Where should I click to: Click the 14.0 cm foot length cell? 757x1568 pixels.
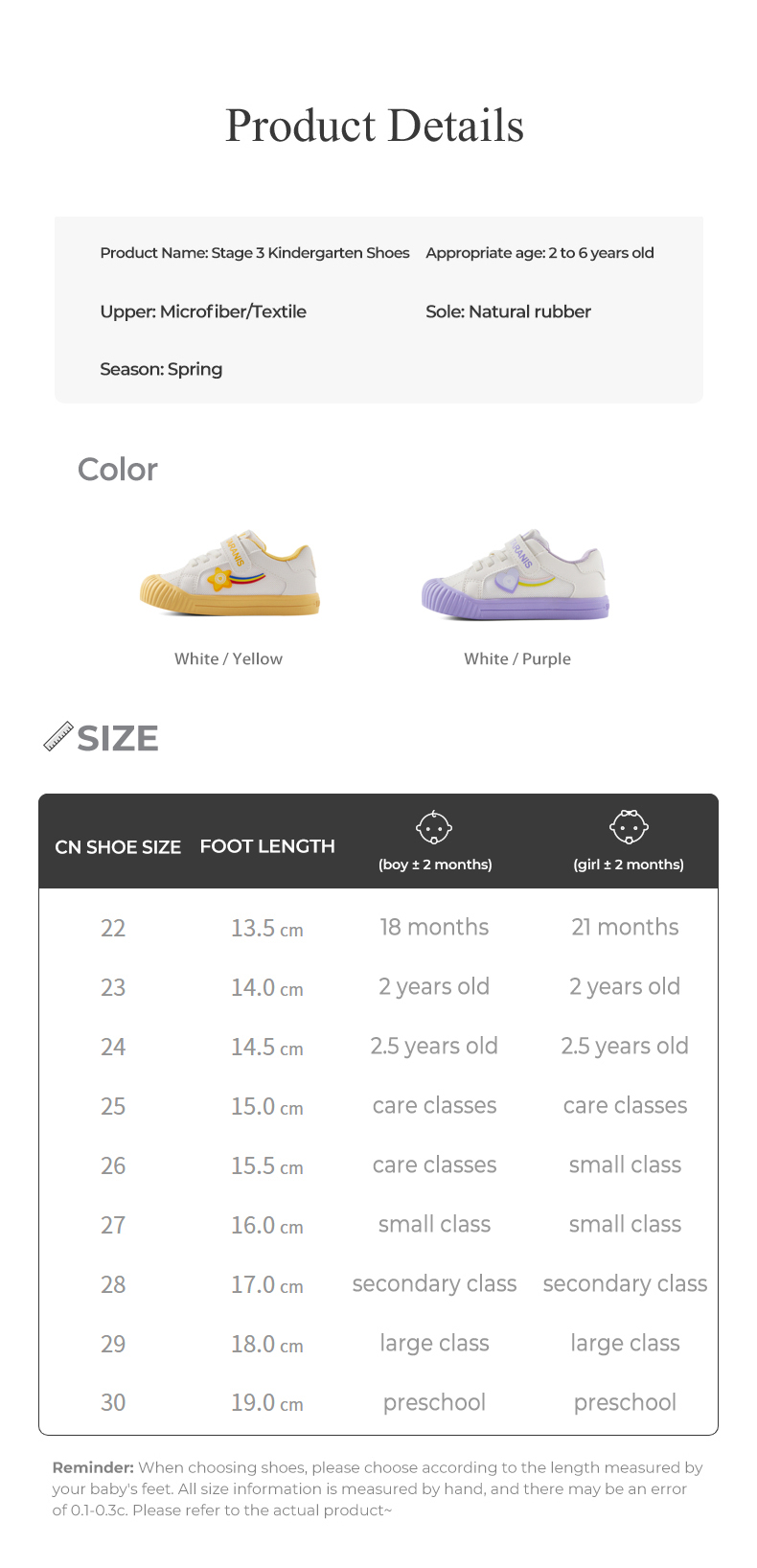click(x=266, y=987)
